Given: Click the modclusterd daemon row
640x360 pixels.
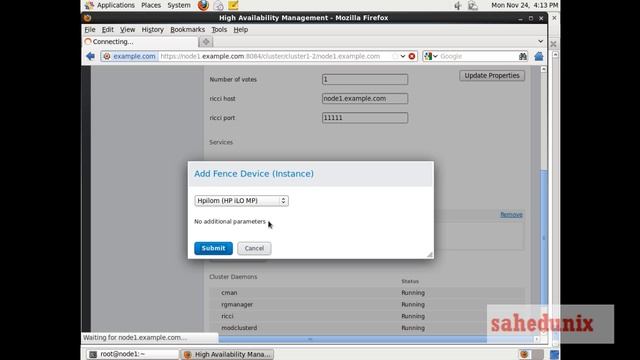Looking at the screenshot, I should 367,328.
